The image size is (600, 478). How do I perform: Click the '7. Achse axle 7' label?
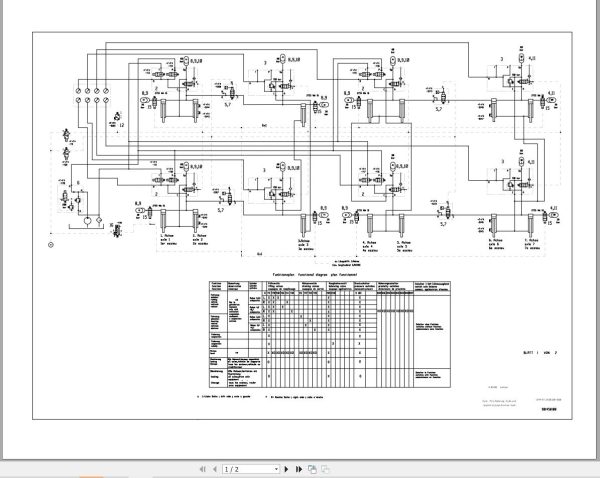click(532, 244)
